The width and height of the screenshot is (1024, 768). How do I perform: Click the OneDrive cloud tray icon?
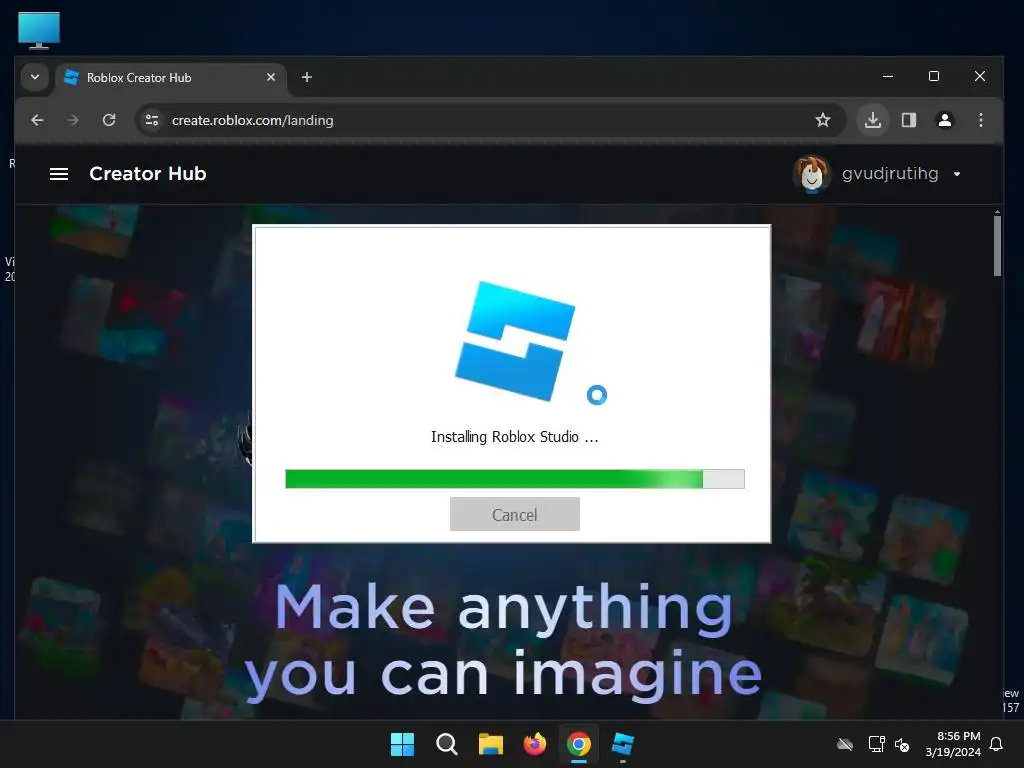(845, 744)
